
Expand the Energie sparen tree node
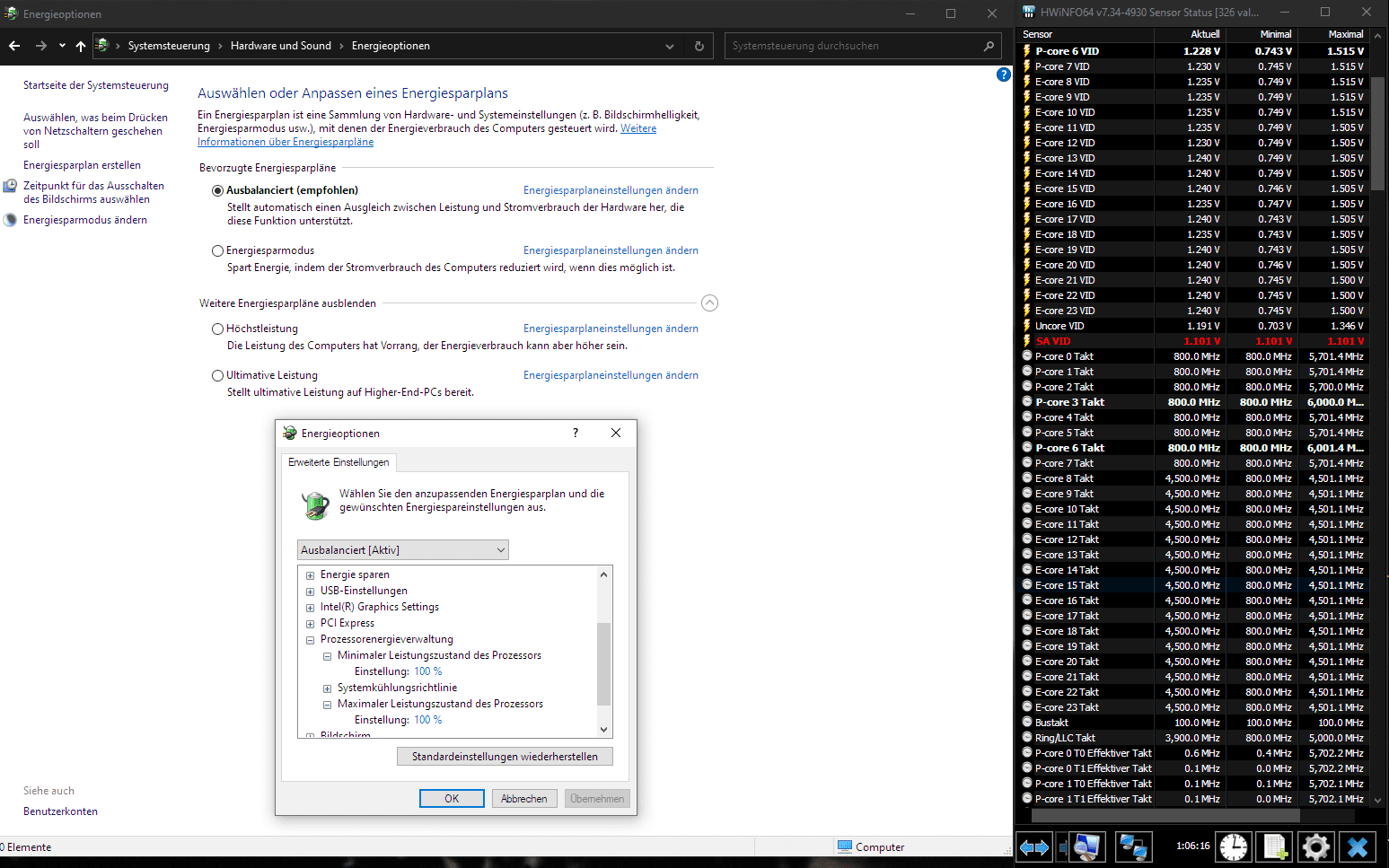click(x=310, y=575)
